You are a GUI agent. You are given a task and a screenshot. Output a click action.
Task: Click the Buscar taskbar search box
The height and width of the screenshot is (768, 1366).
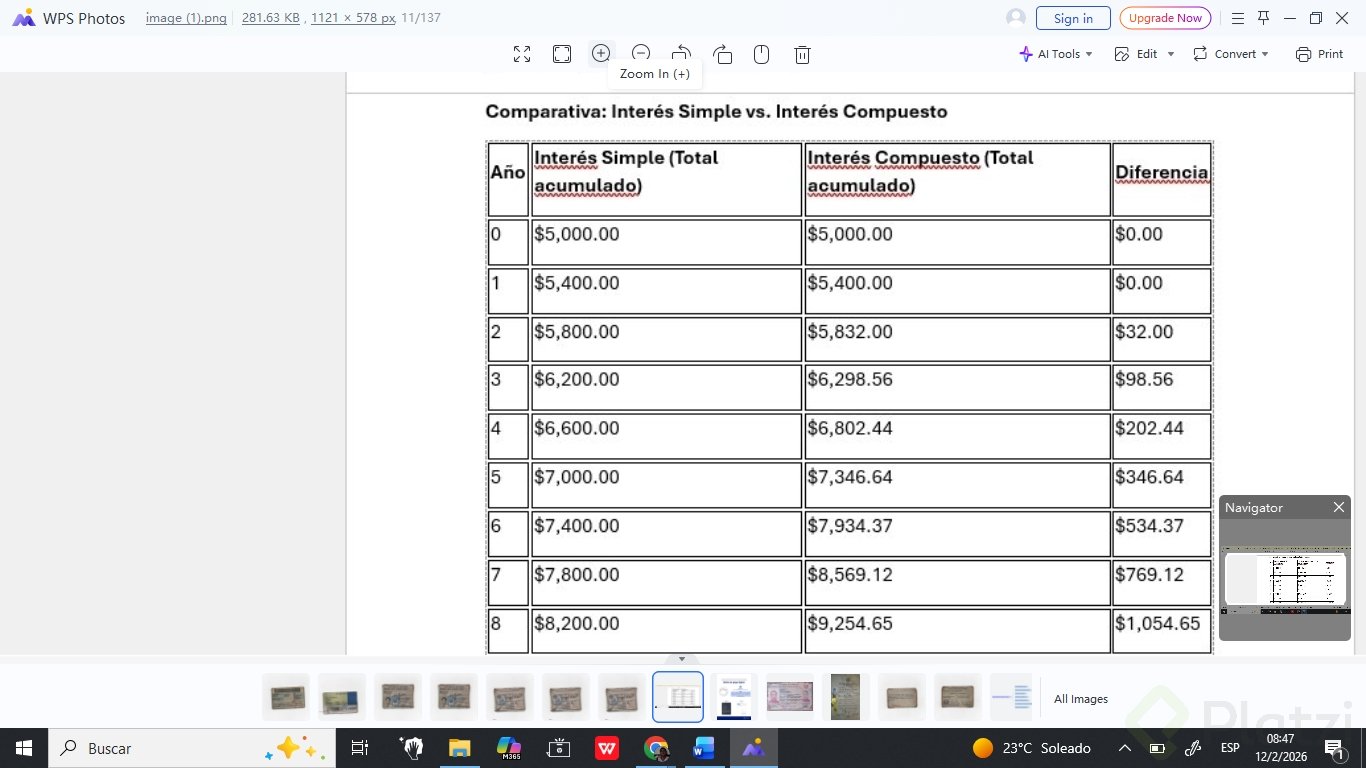coord(191,748)
